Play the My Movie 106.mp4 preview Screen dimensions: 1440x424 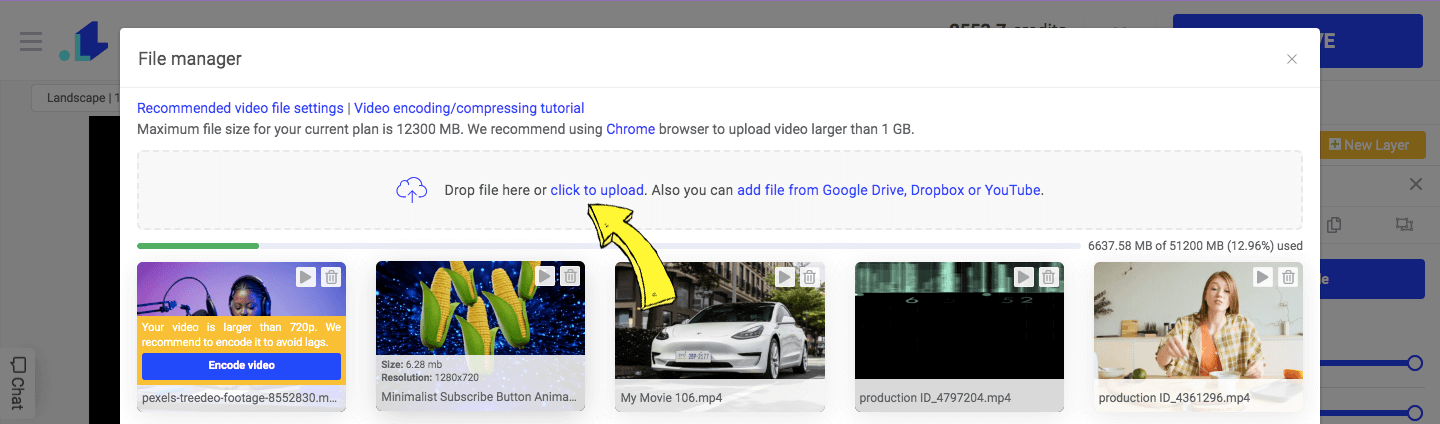785,276
